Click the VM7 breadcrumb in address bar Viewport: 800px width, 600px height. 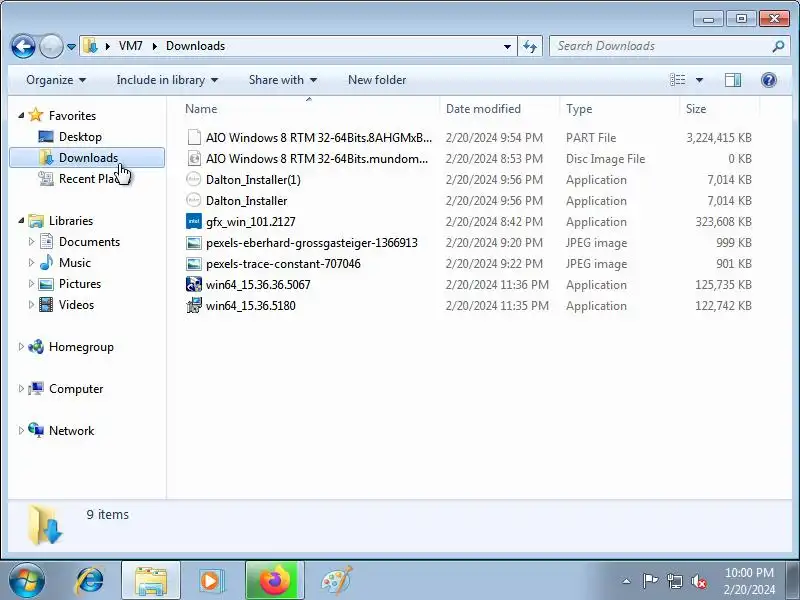point(131,46)
